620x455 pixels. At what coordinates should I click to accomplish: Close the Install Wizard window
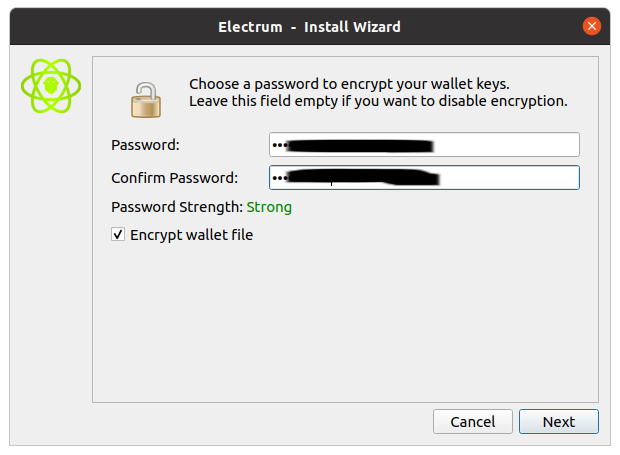pos(591,26)
